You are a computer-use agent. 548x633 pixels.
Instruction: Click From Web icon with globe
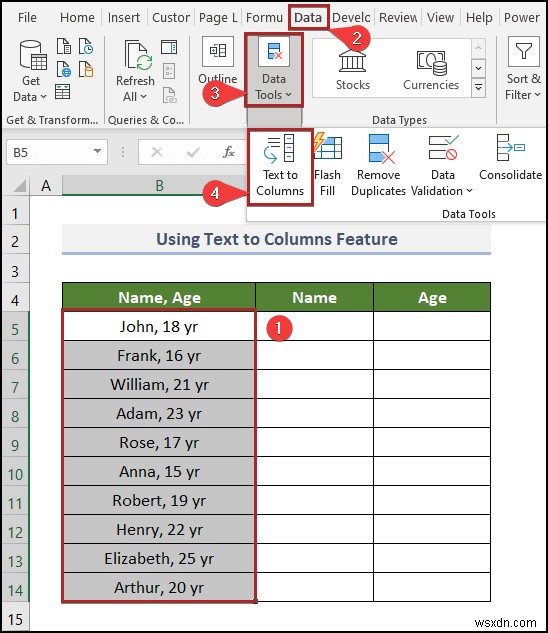click(x=63, y=69)
